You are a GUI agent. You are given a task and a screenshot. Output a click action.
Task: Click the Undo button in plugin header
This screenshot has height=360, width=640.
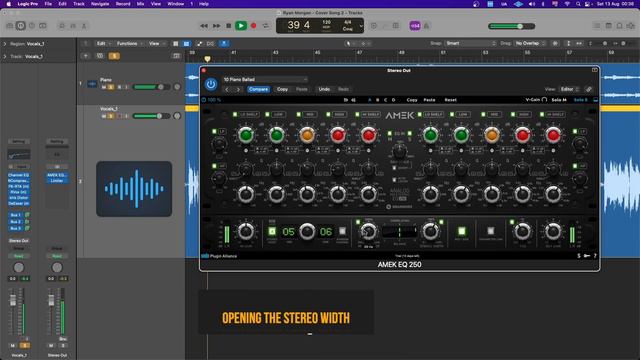(324, 89)
